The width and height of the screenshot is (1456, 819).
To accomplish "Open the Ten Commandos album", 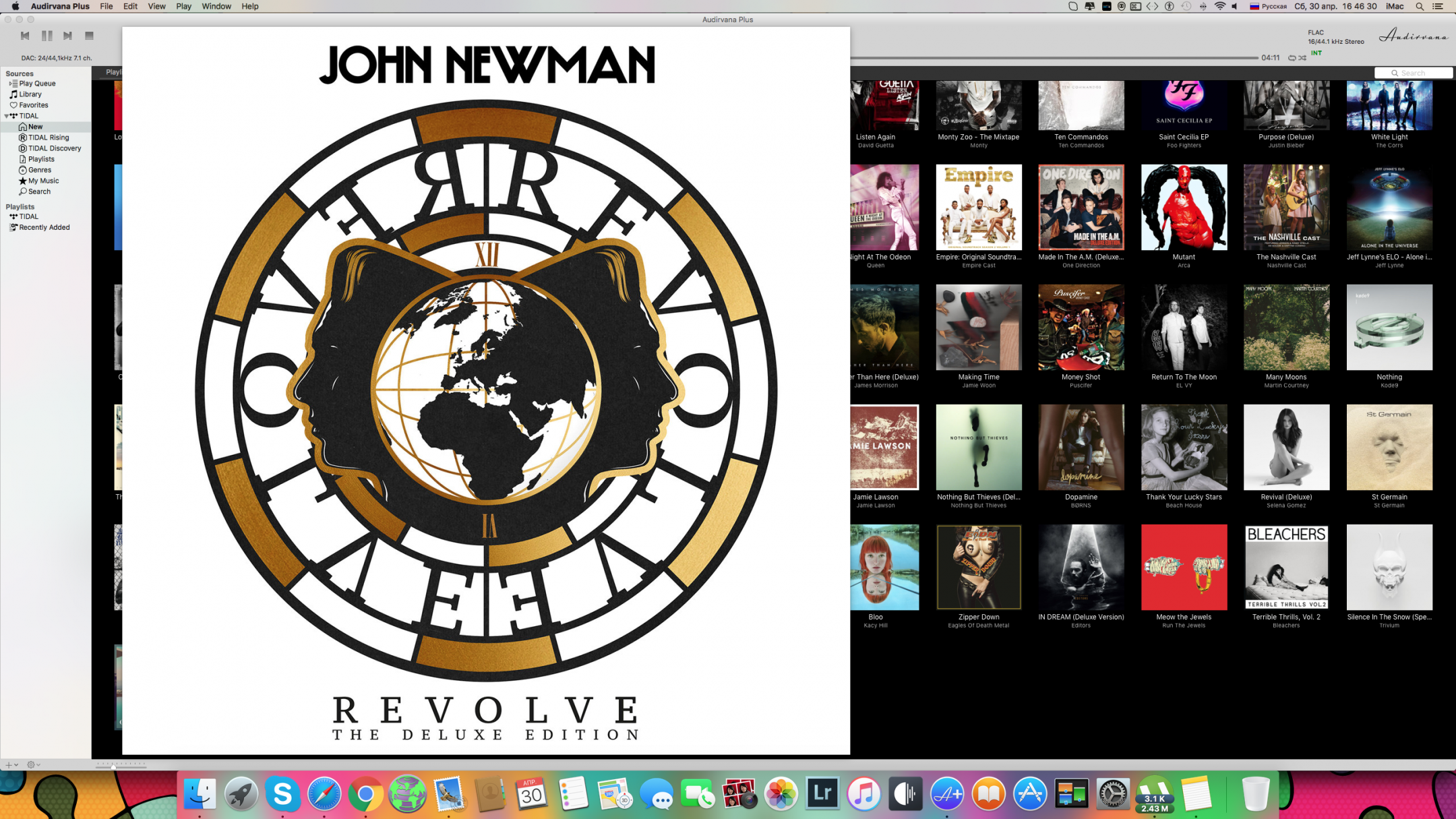I will pyautogui.click(x=1081, y=105).
